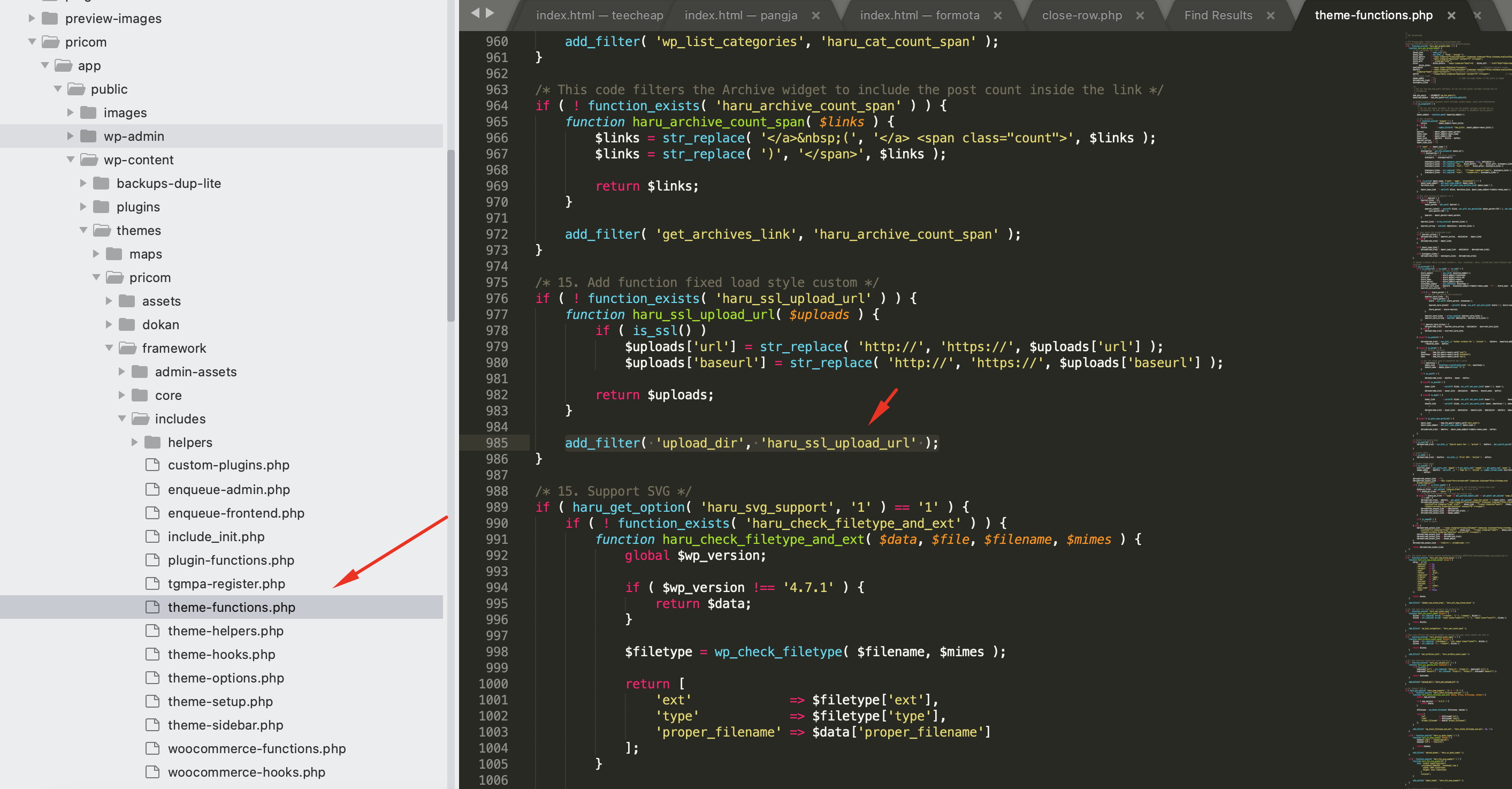Collapse the pricom theme folder

(x=96, y=277)
